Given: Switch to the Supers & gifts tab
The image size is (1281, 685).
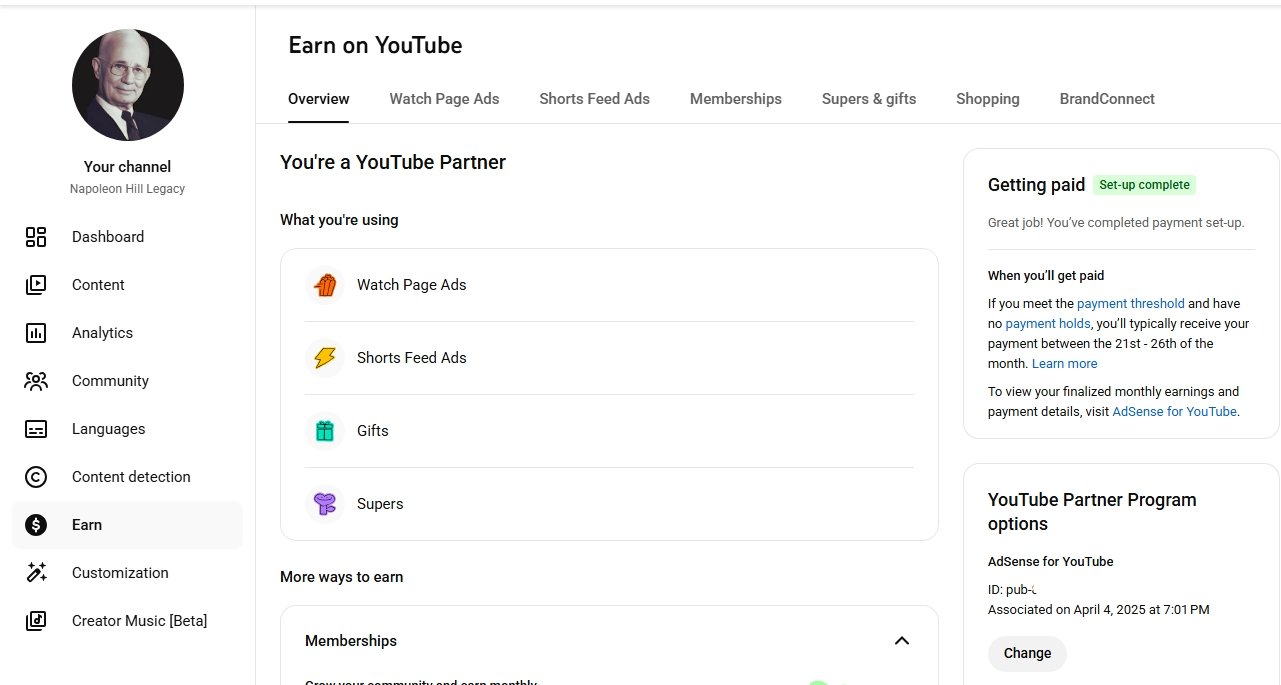Looking at the screenshot, I should tap(868, 99).
